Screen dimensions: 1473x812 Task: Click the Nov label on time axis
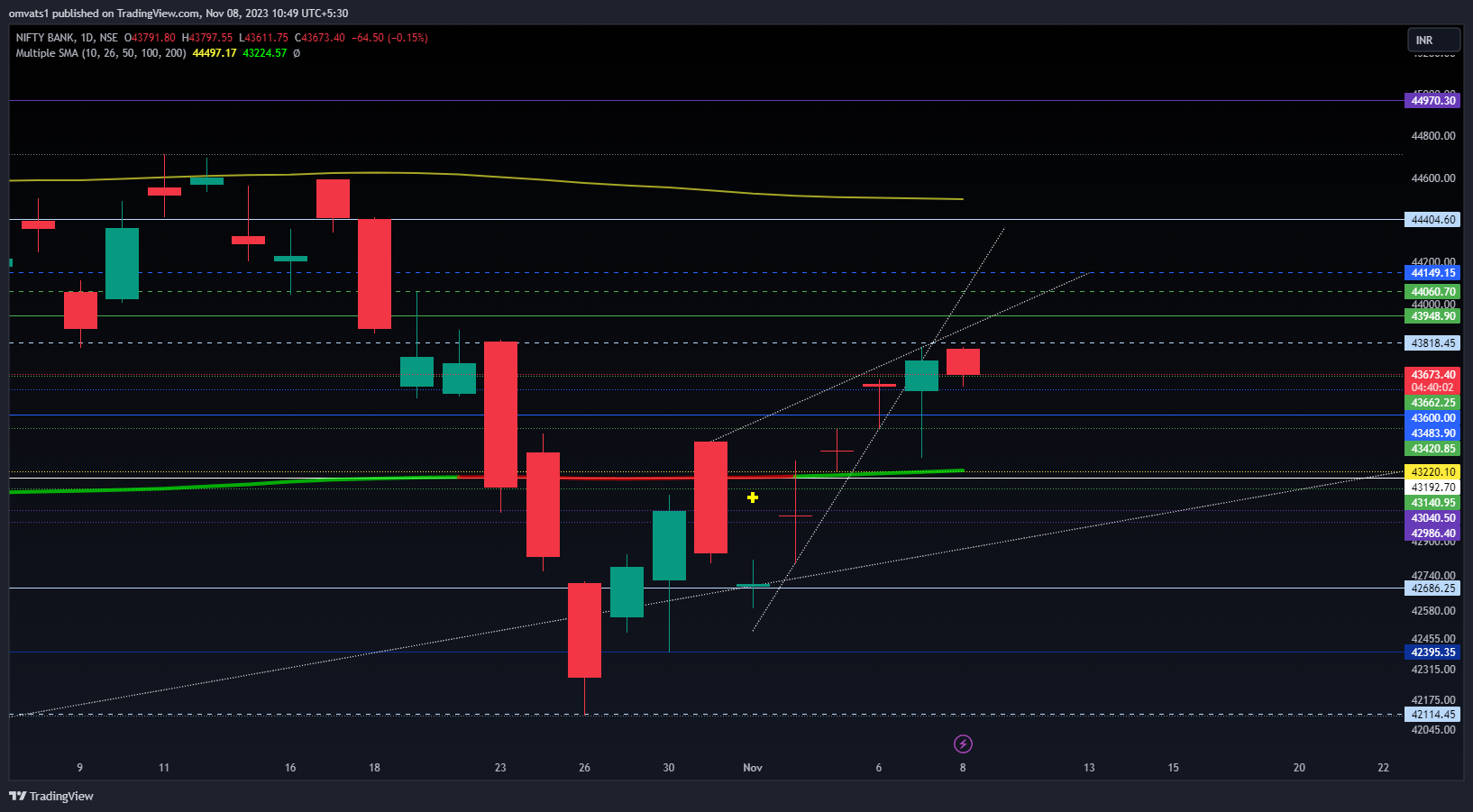753,768
